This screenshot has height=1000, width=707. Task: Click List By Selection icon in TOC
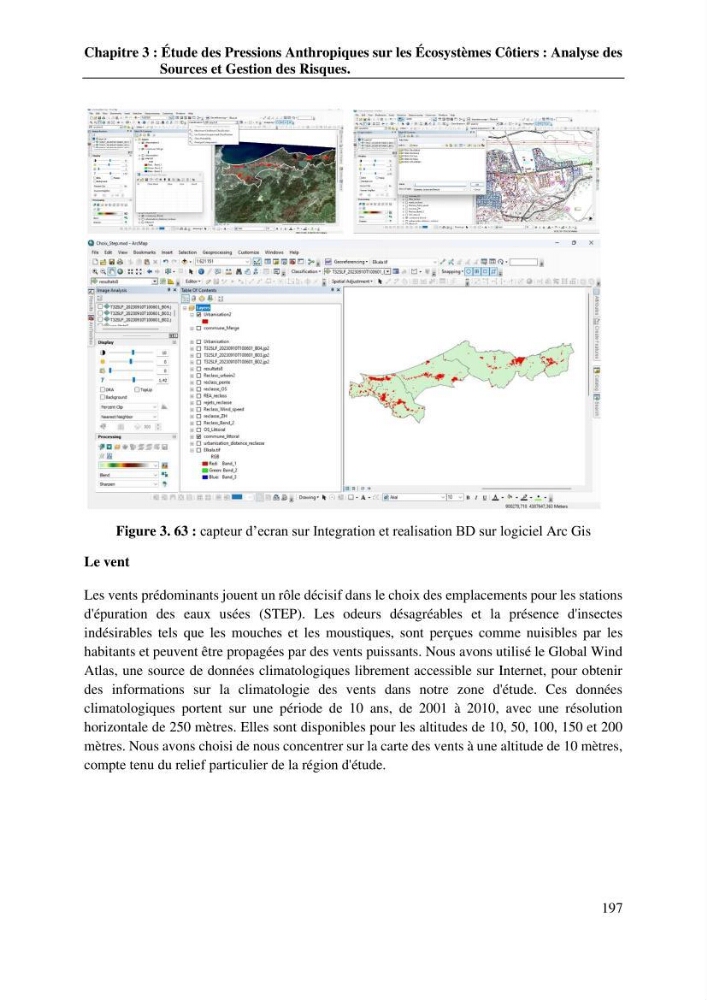(210, 298)
